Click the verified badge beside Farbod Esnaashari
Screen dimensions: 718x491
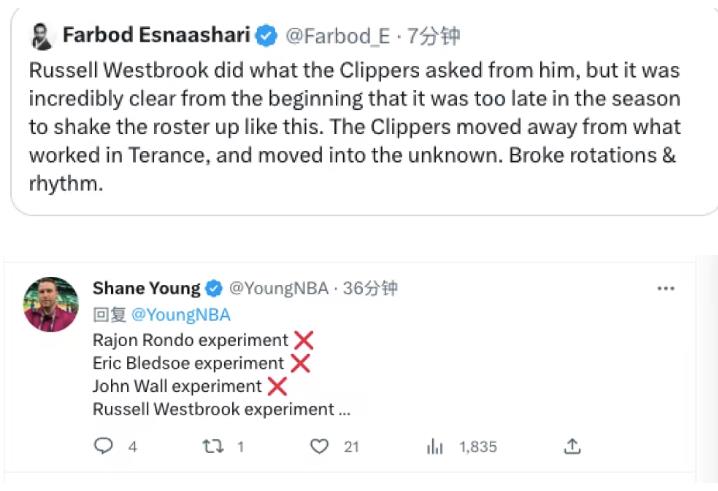pyautogui.click(x=266, y=36)
